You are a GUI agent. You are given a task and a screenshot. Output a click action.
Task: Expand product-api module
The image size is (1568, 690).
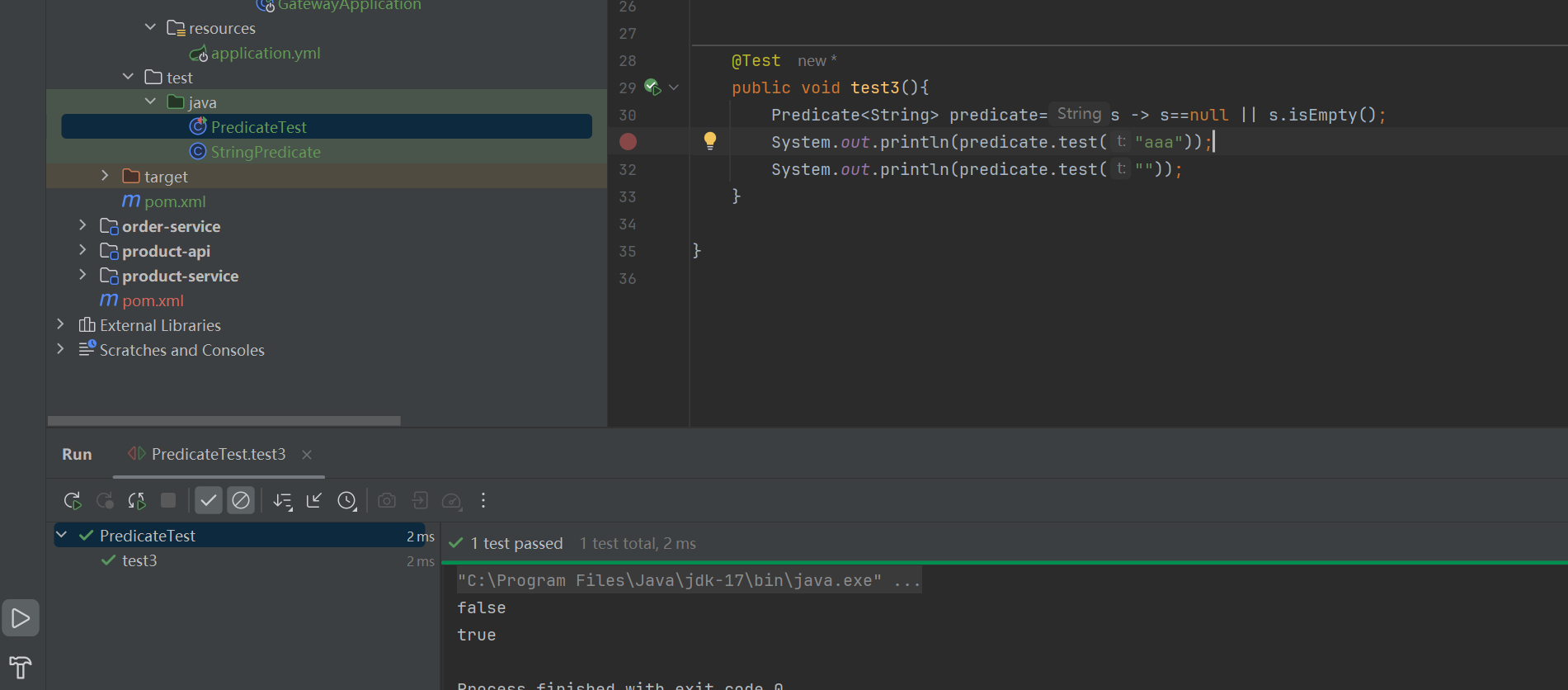point(82,250)
